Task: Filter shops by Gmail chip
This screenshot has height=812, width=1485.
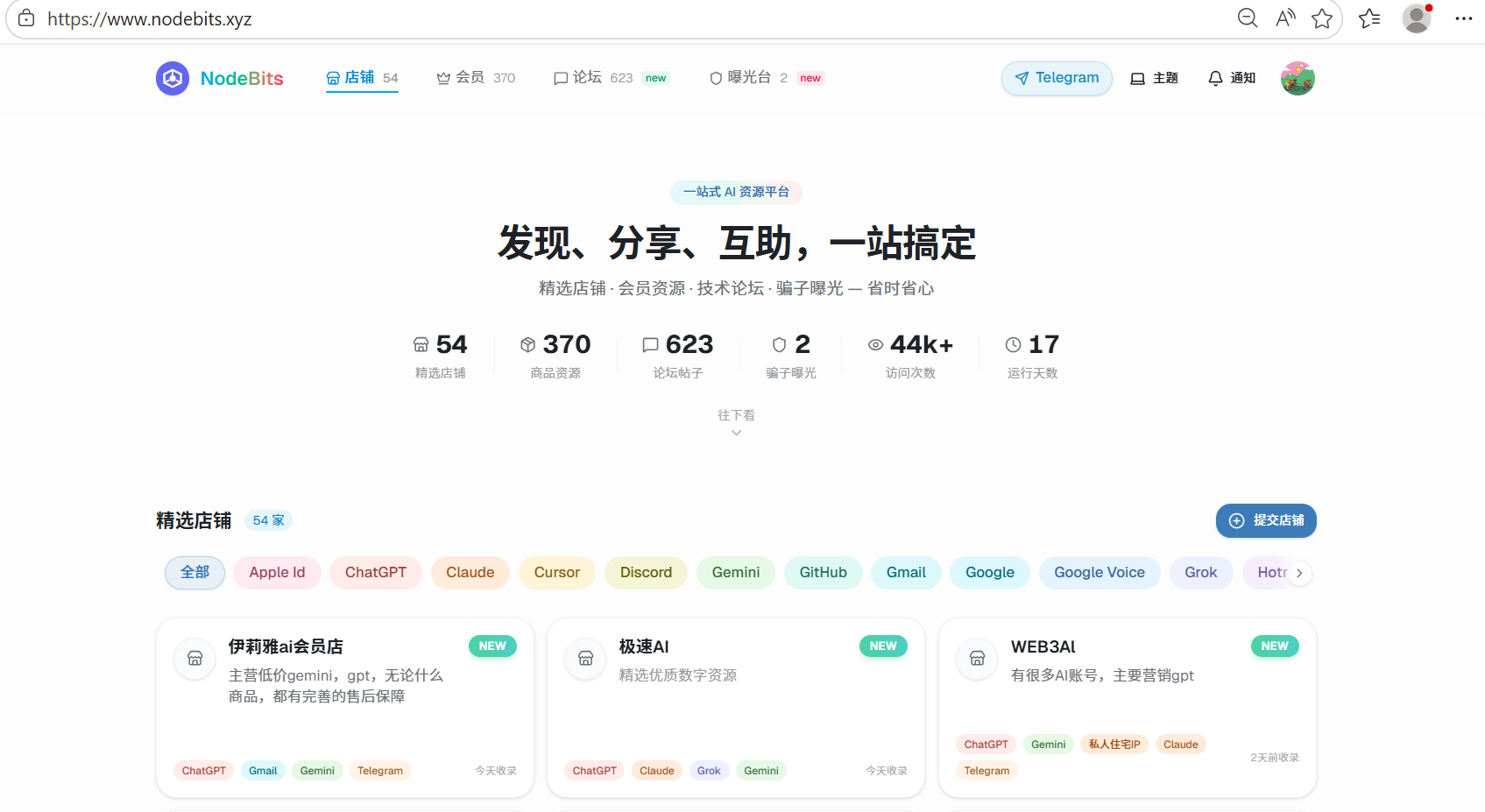Action: click(x=906, y=572)
